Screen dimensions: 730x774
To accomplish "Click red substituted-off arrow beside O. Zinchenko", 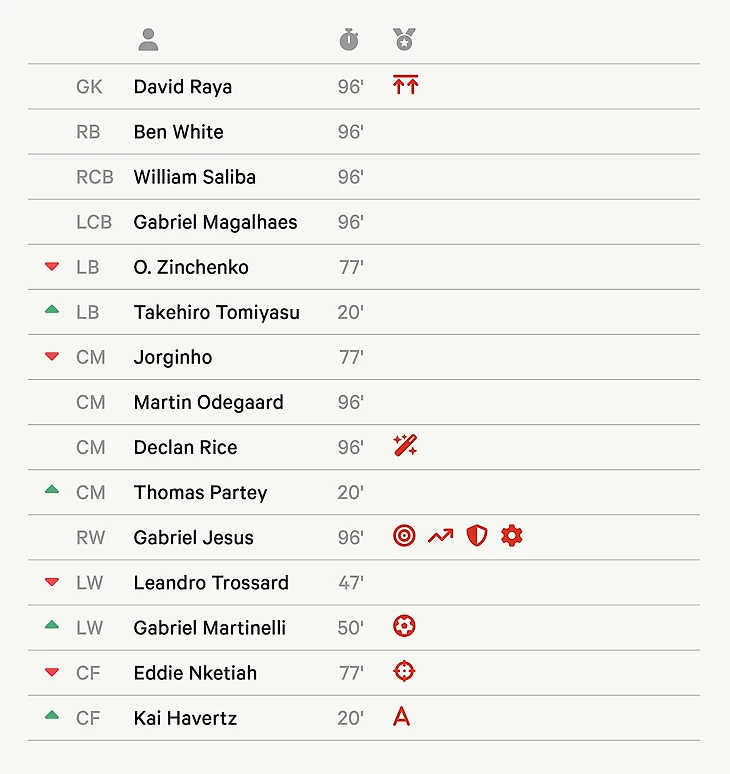I will click(52, 267).
